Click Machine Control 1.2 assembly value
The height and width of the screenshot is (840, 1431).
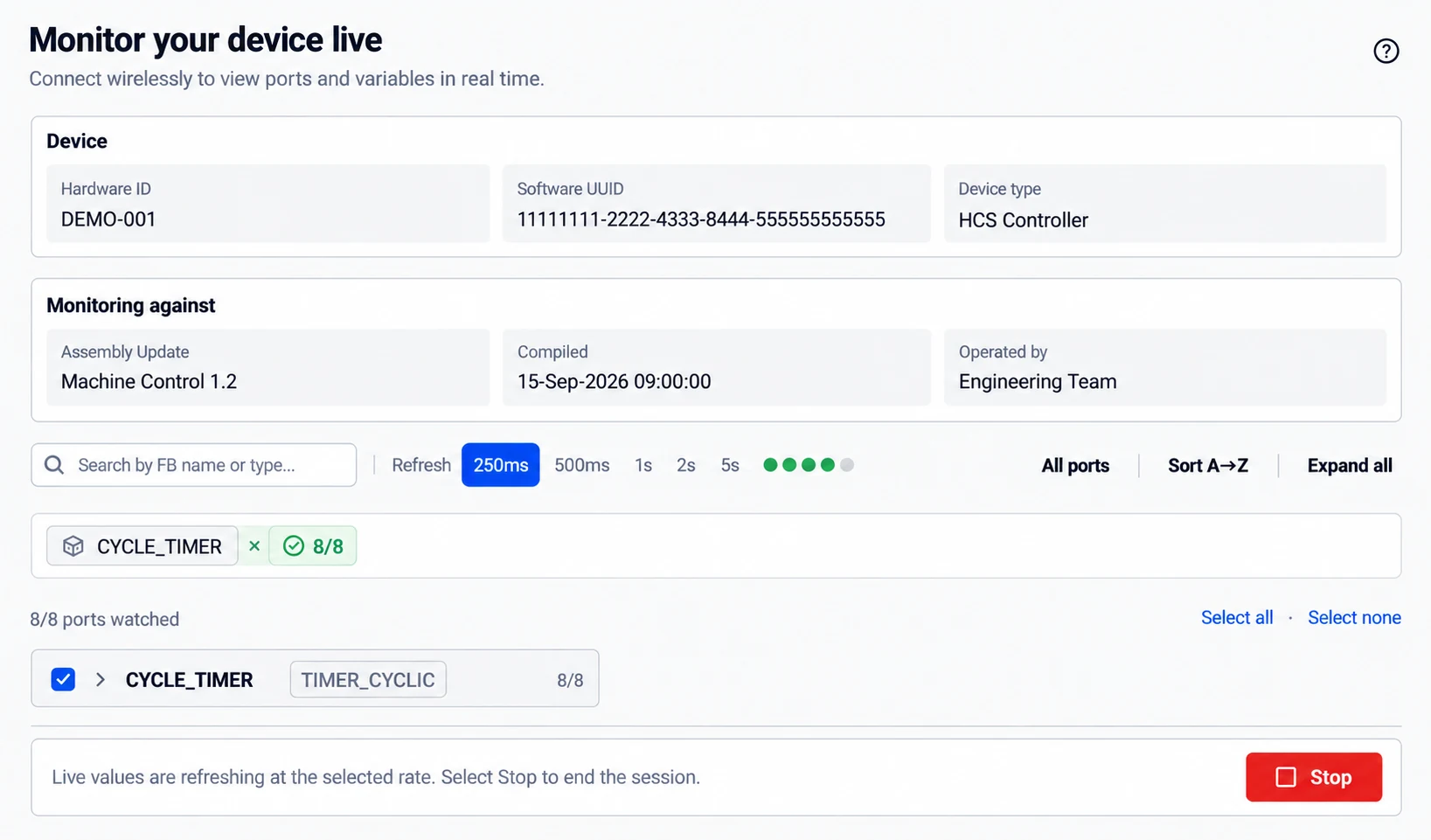tap(149, 382)
